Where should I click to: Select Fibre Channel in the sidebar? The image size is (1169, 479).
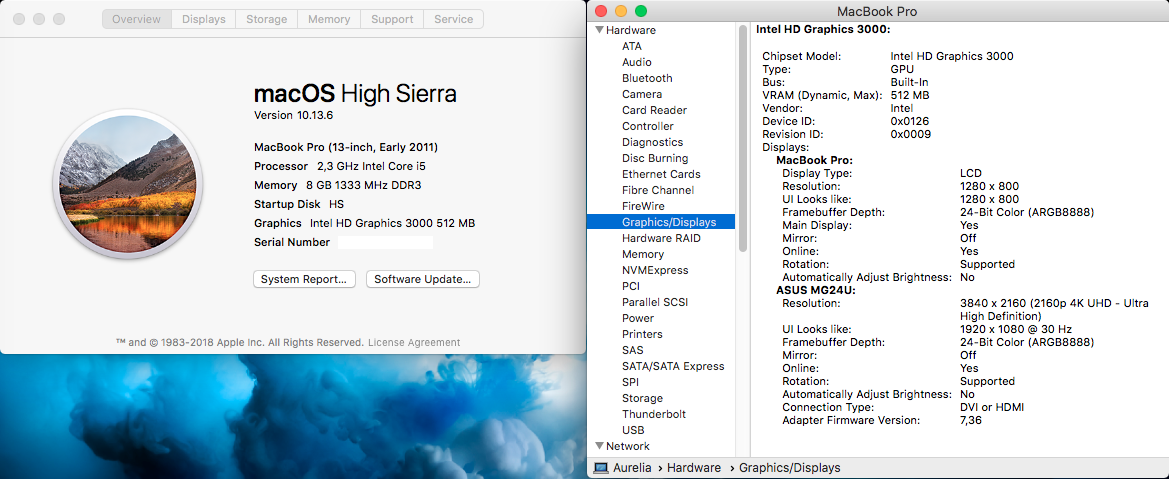658,190
